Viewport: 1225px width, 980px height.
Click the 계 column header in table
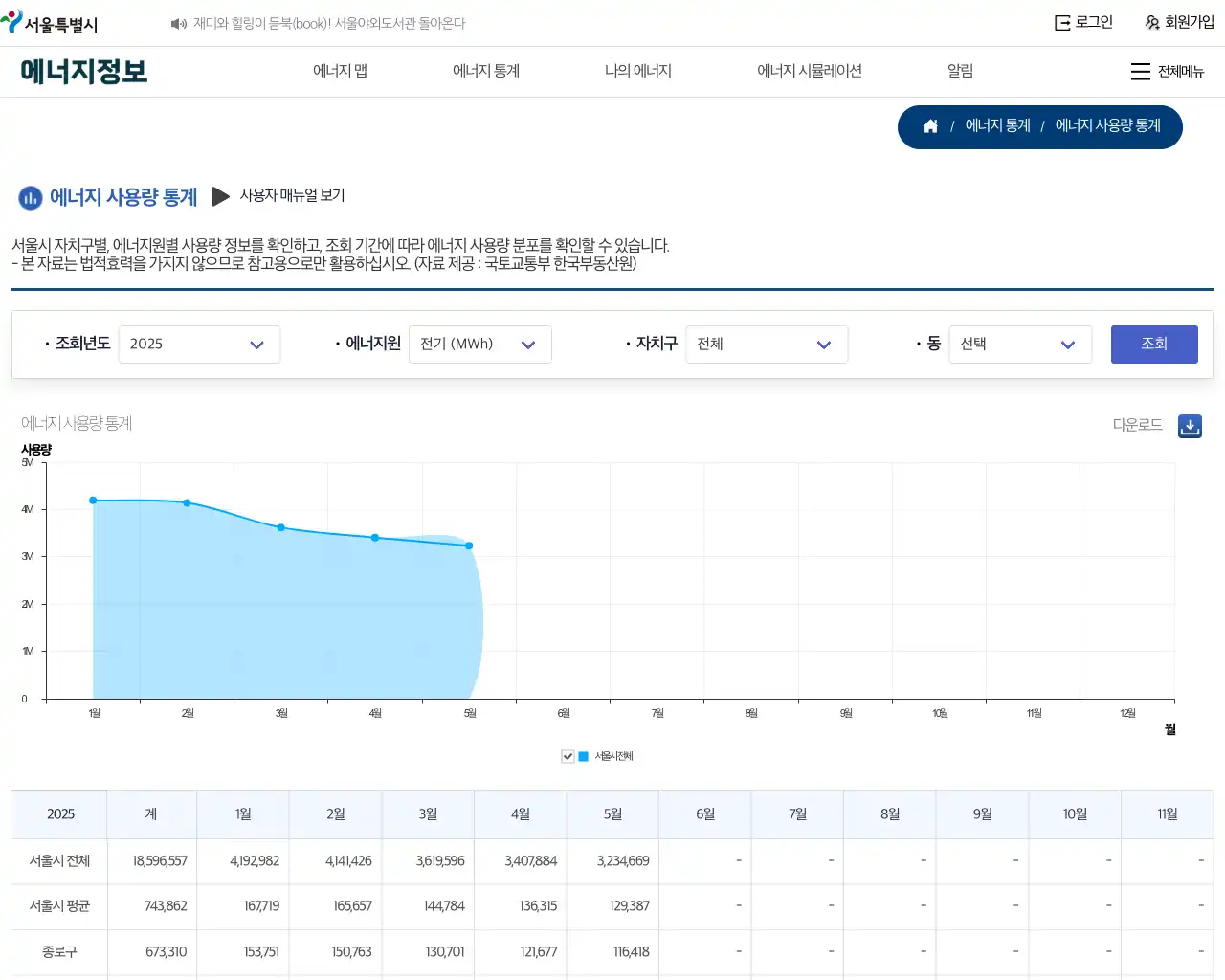(x=151, y=814)
